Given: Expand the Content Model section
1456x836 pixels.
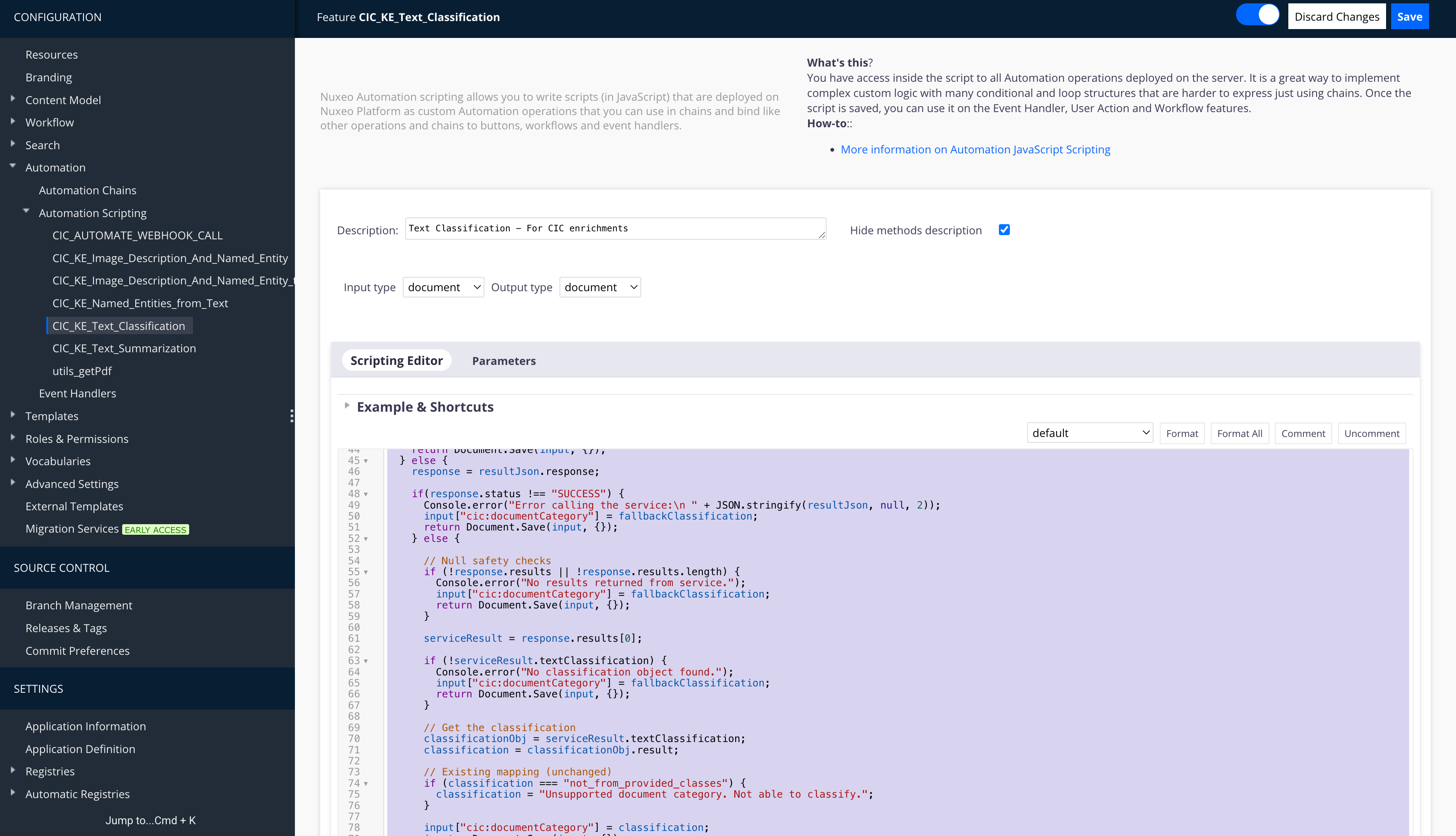Looking at the screenshot, I should click(13, 99).
